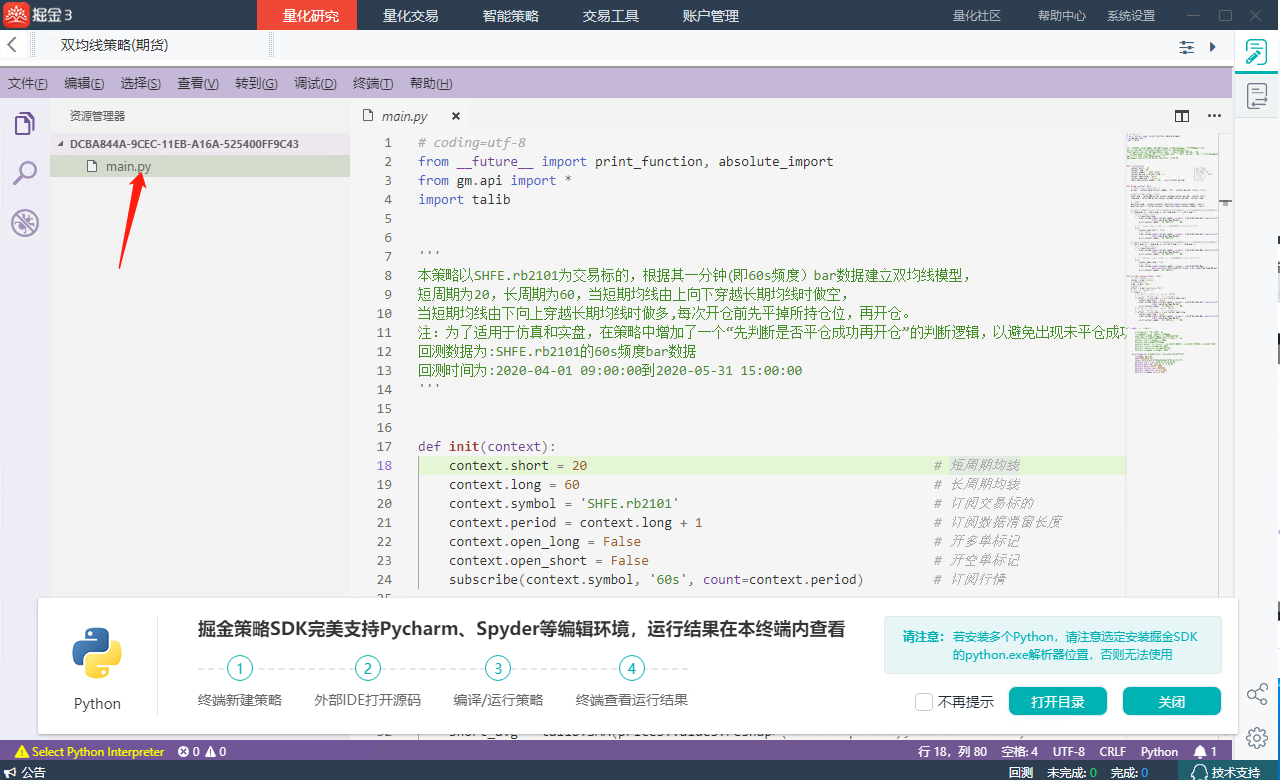The image size is (1280, 780).
Task: Open the 编辑(E) menu
Action: tap(84, 84)
